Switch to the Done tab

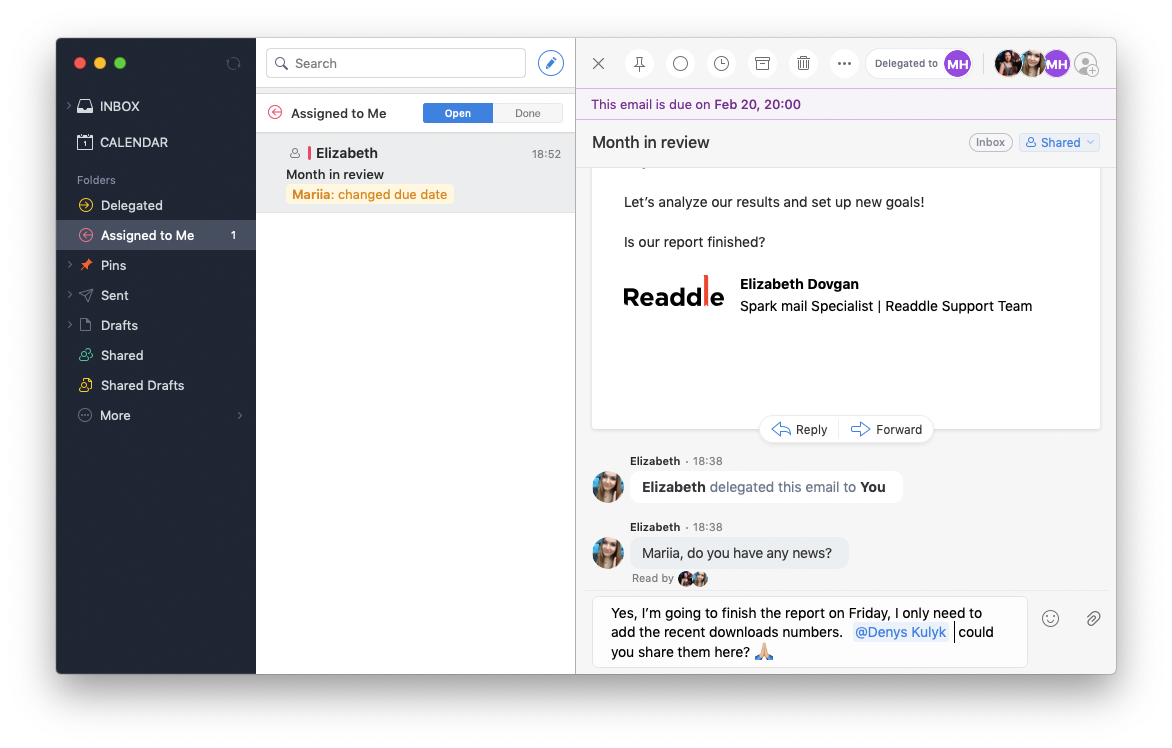click(528, 114)
